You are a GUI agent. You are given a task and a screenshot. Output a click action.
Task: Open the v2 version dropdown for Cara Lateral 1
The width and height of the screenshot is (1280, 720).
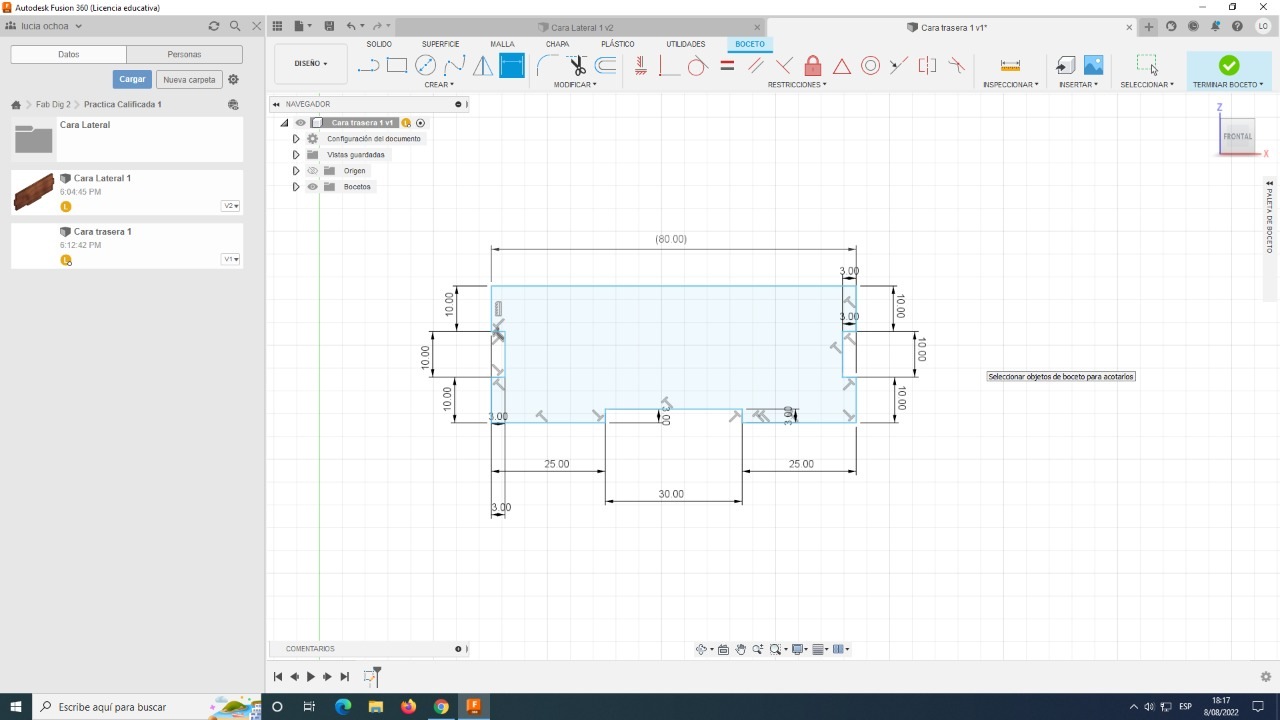click(230, 206)
